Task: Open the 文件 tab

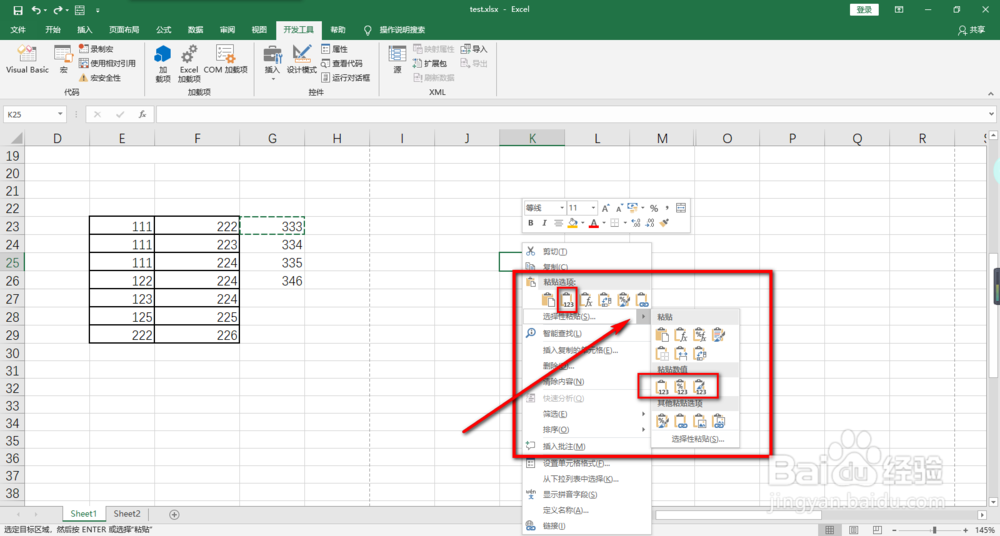Action: [x=18, y=29]
